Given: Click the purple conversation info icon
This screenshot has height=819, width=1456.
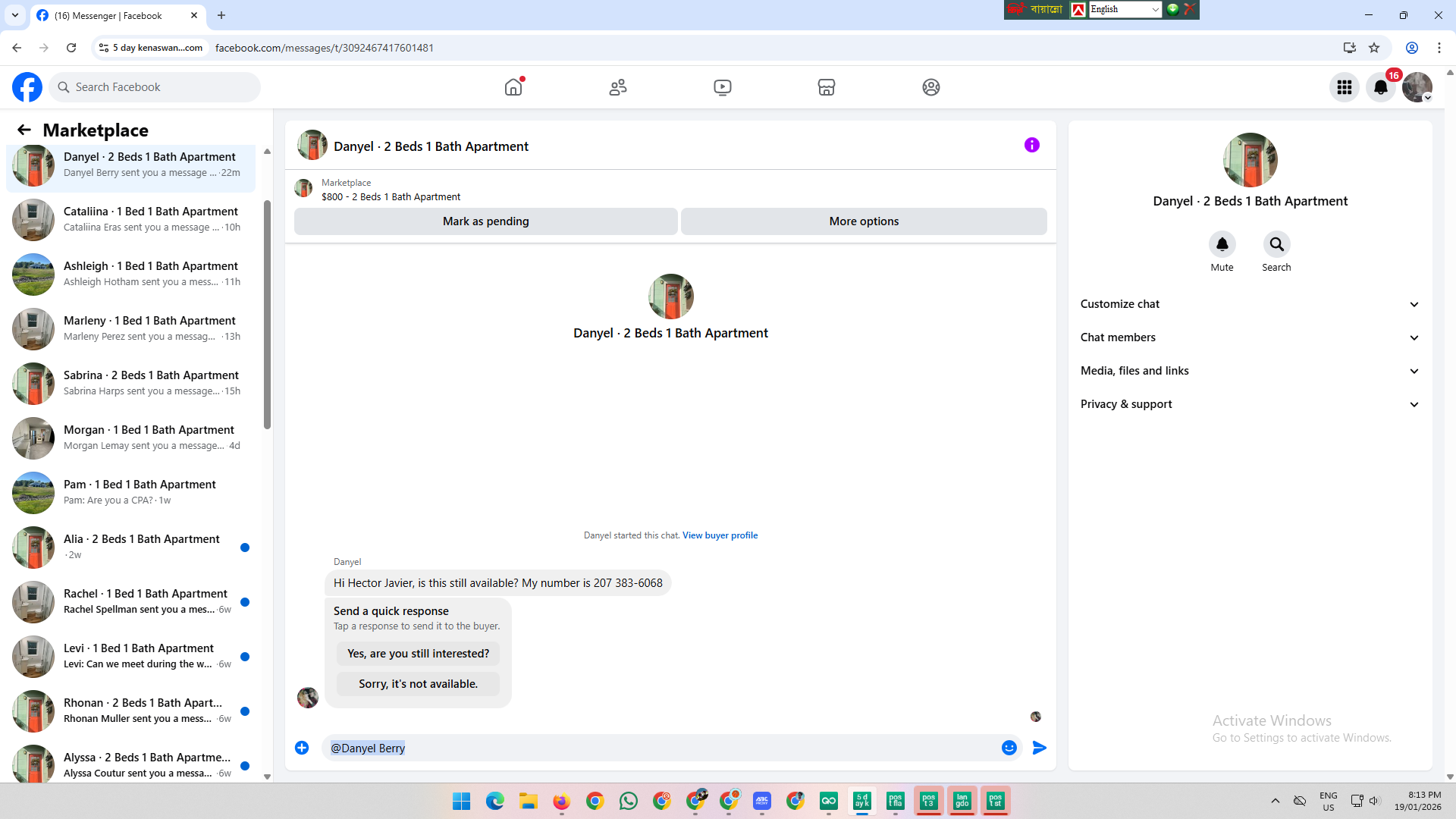Looking at the screenshot, I should point(1031,145).
